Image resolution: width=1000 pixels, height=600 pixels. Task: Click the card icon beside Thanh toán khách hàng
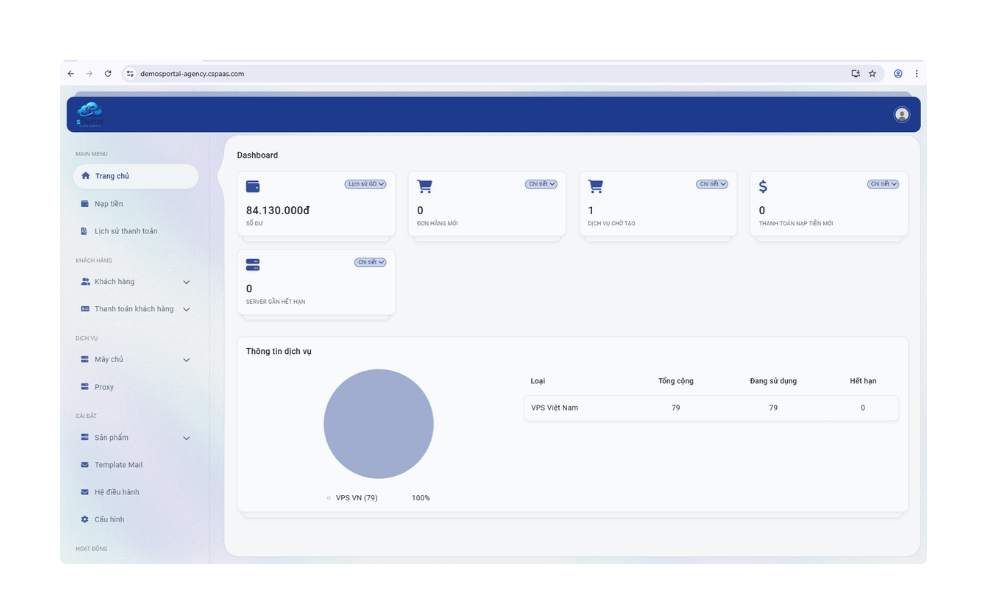click(x=85, y=309)
